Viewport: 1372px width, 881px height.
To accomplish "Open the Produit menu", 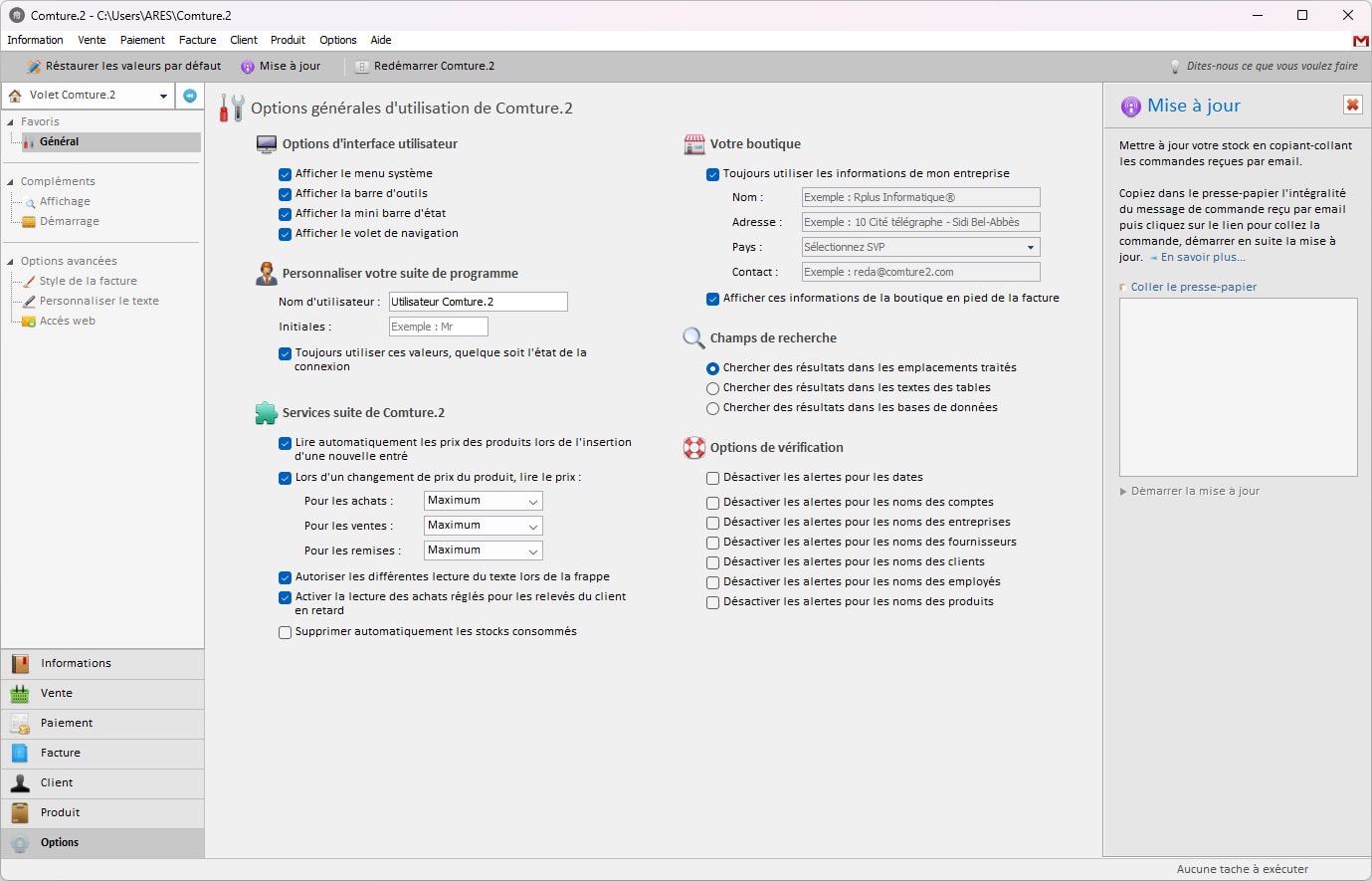I will (x=287, y=40).
